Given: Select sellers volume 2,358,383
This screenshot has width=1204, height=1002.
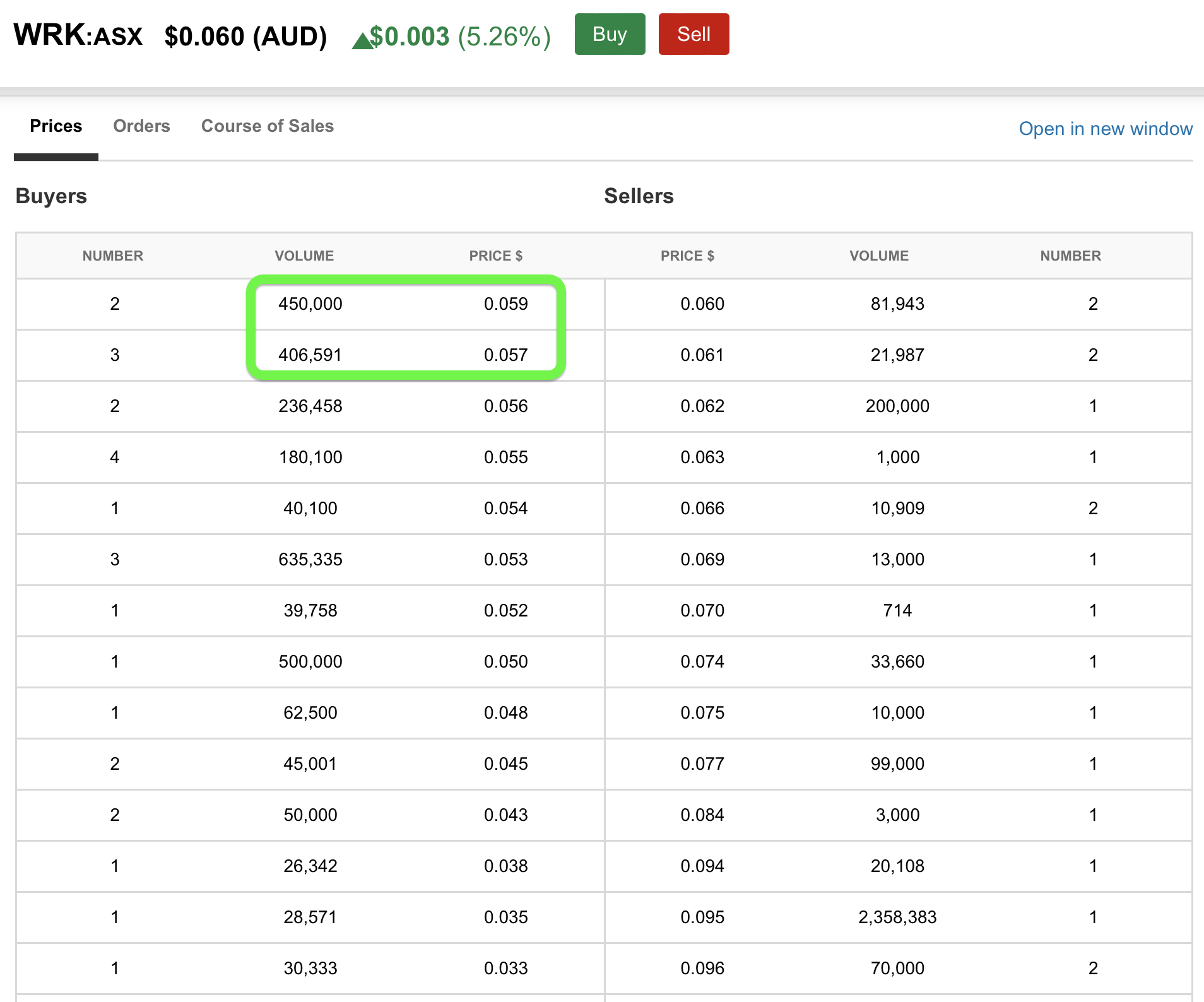Looking at the screenshot, I should pos(897,917).
